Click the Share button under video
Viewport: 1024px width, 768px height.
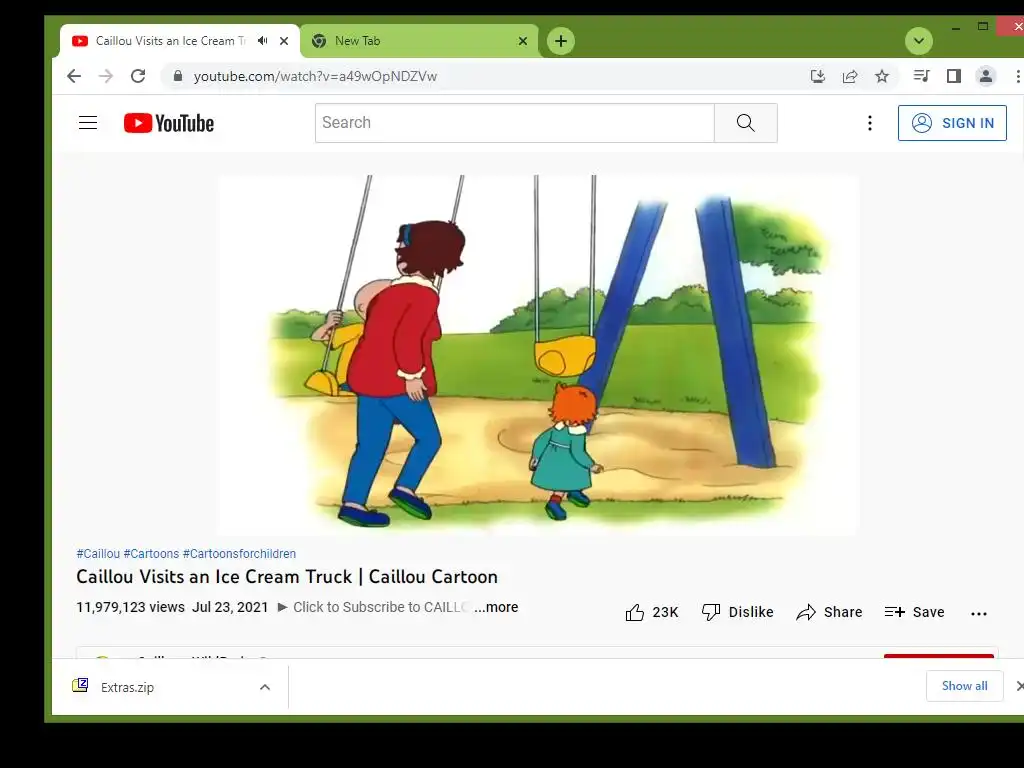coord(829,612)
